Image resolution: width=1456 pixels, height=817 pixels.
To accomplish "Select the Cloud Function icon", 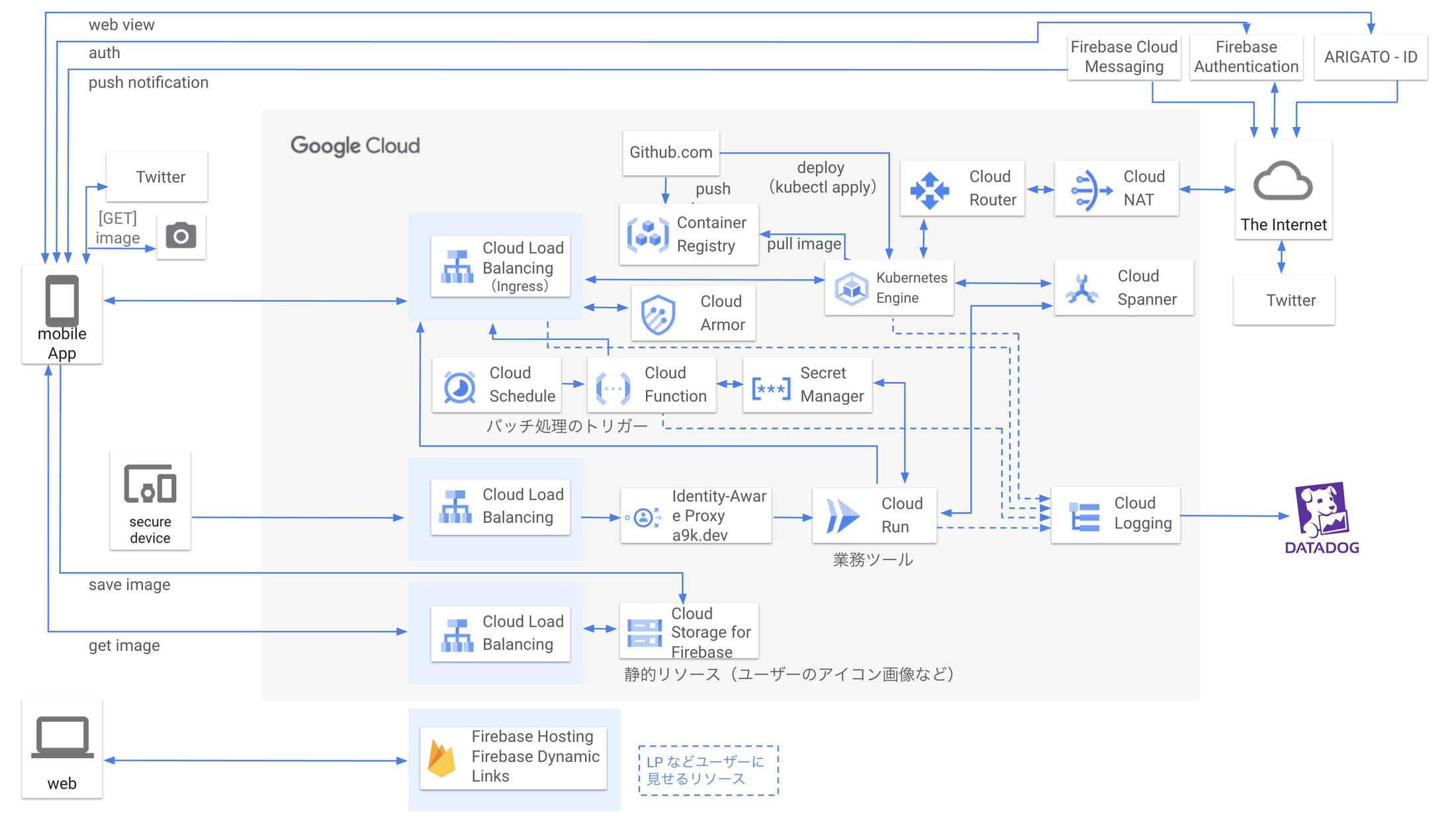I will [x=613, y=388].
